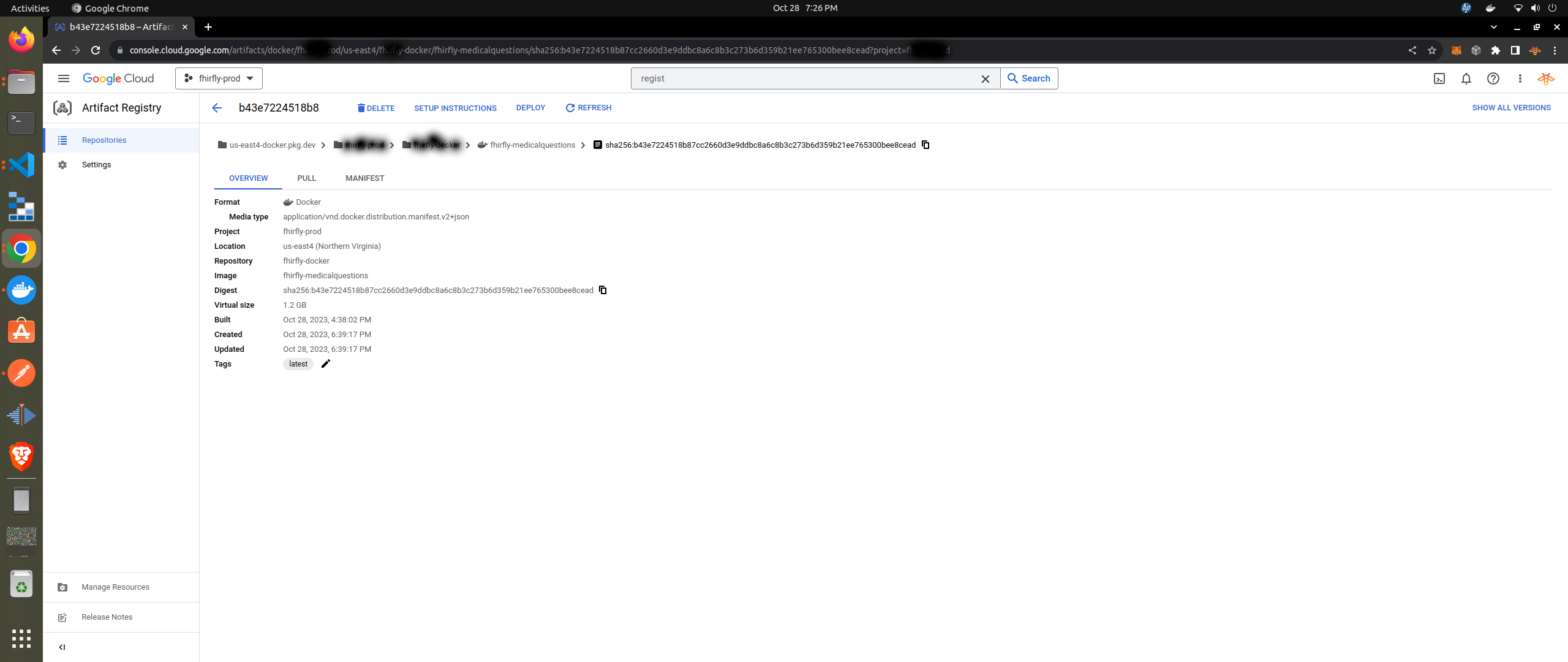
Task: Open the three-dot more options menu in the header
Action: [x=1520, y=78]
